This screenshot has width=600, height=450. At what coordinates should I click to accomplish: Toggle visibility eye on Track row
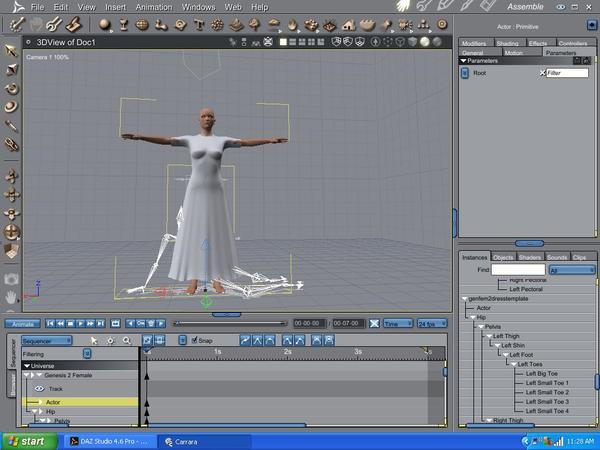pyautogui.click(x=40, y=388)
